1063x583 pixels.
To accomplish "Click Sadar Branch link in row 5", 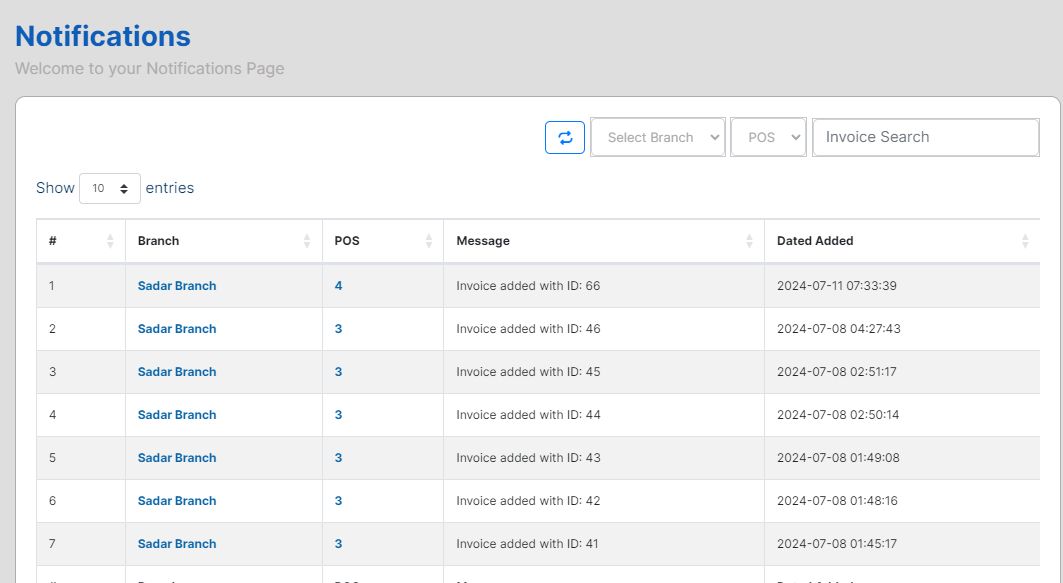I will click(177, 458).
